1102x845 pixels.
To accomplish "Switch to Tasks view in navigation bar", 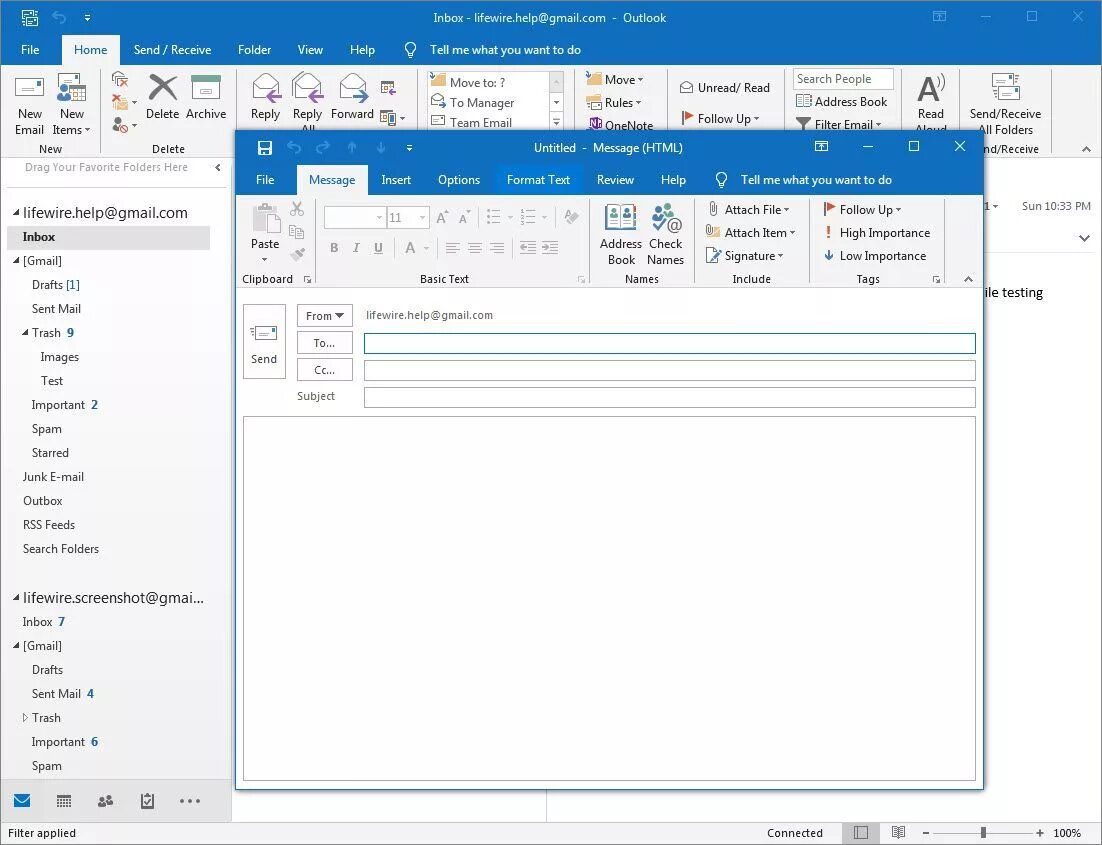I will pyautogui.click(x=148, y=801).
